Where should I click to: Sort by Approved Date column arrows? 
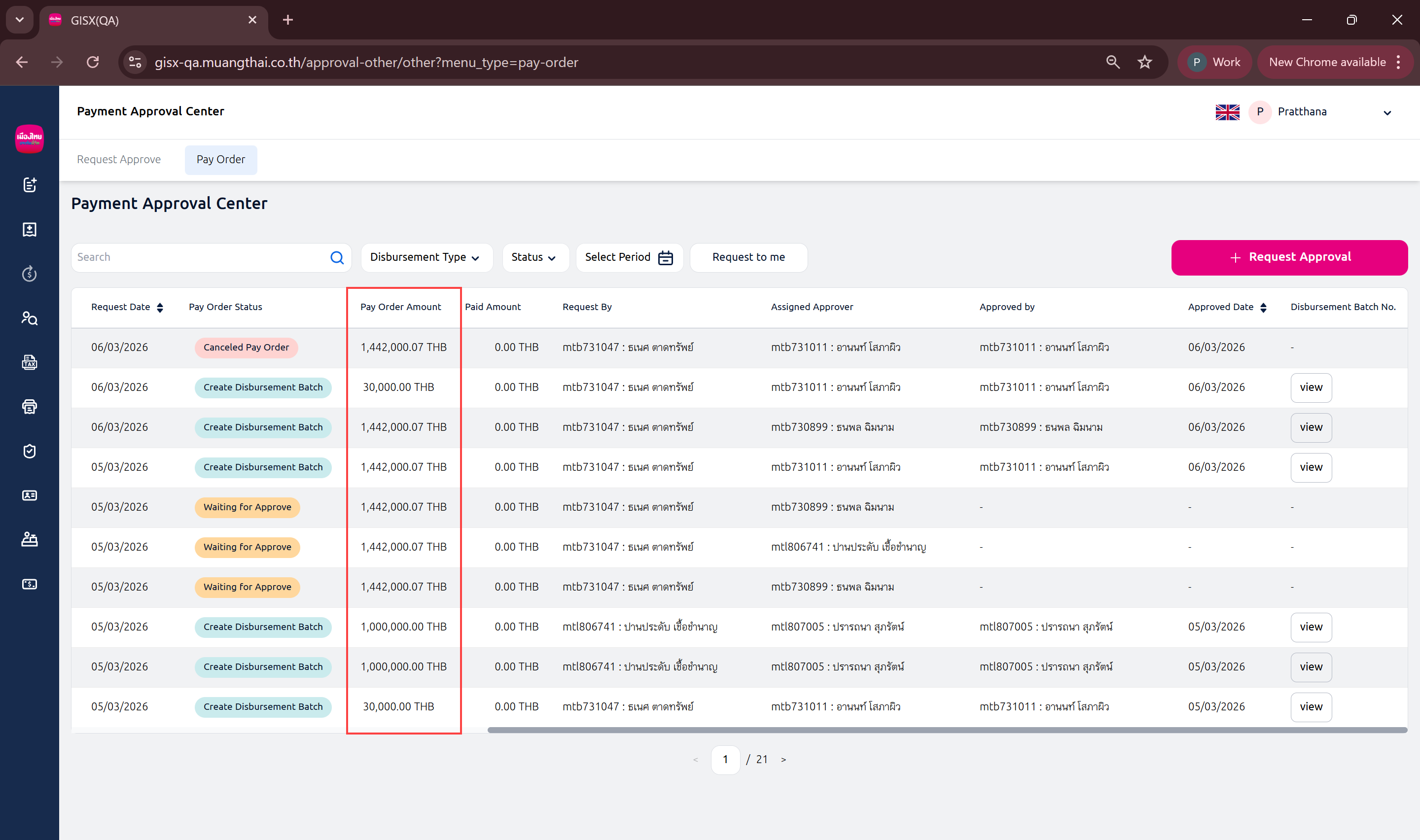(1263, 307)
